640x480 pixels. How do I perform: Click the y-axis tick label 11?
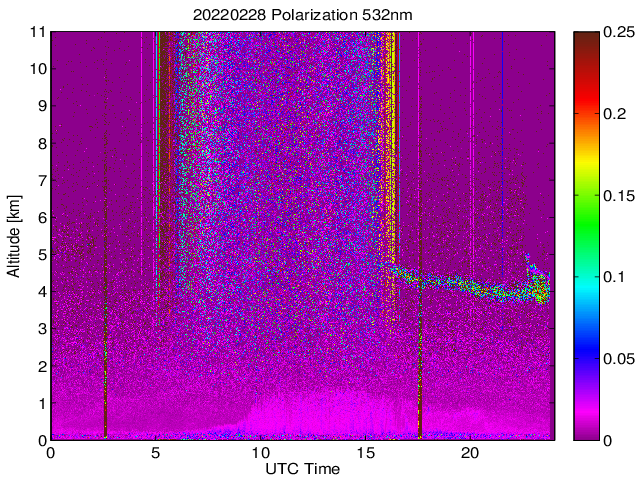37,32
